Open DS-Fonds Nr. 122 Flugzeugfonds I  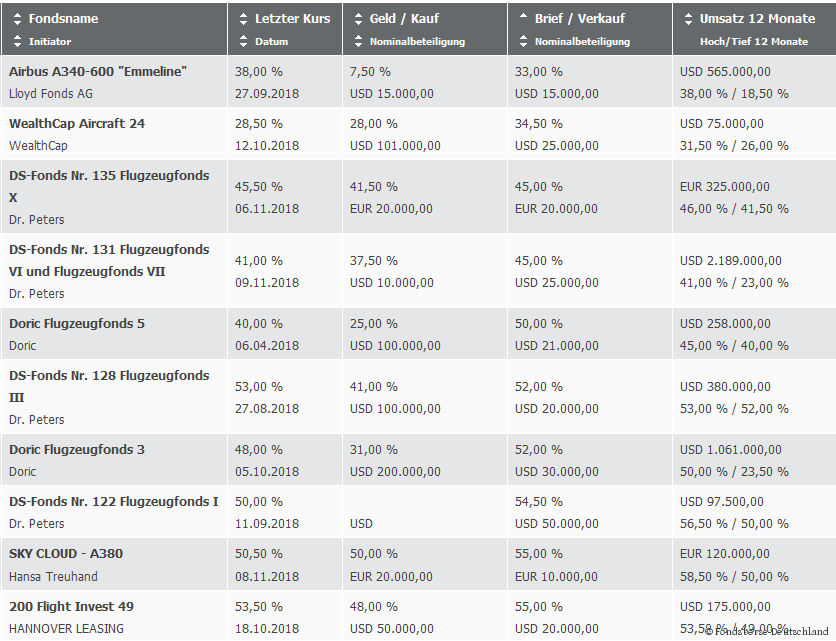[x=113, y=502]
